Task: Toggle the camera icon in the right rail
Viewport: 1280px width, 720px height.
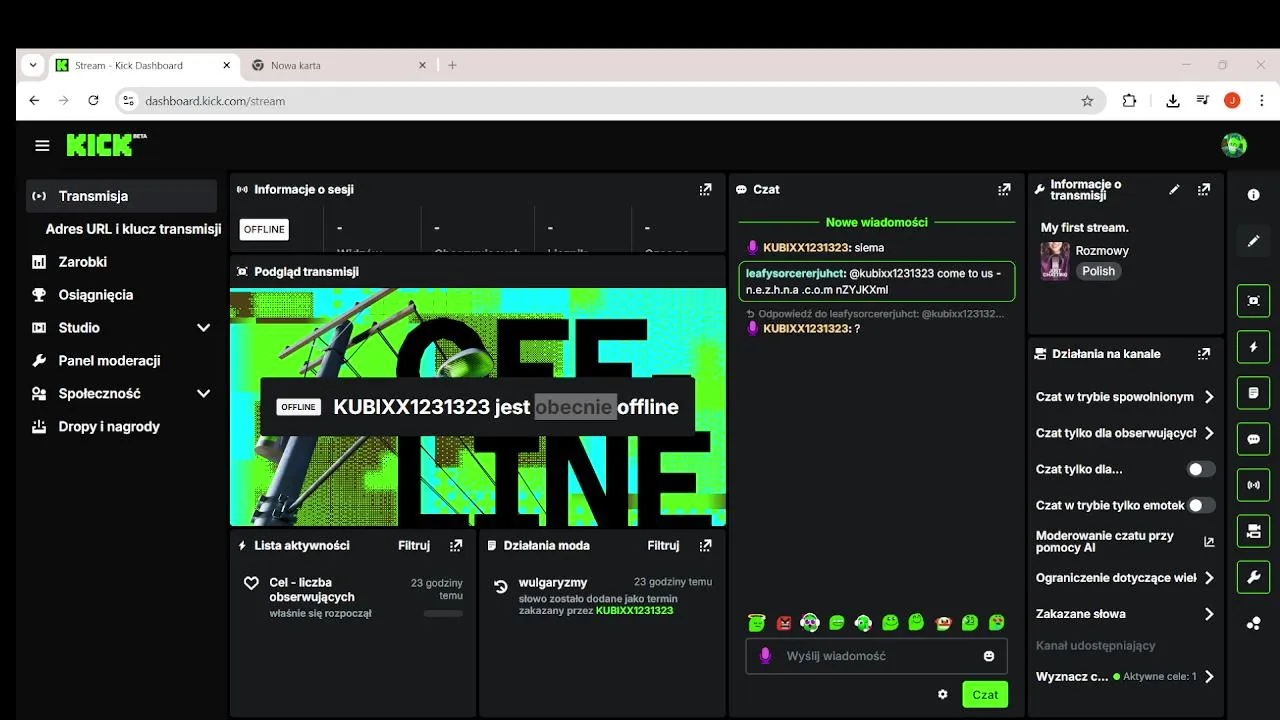Action: pos(1253,531)
